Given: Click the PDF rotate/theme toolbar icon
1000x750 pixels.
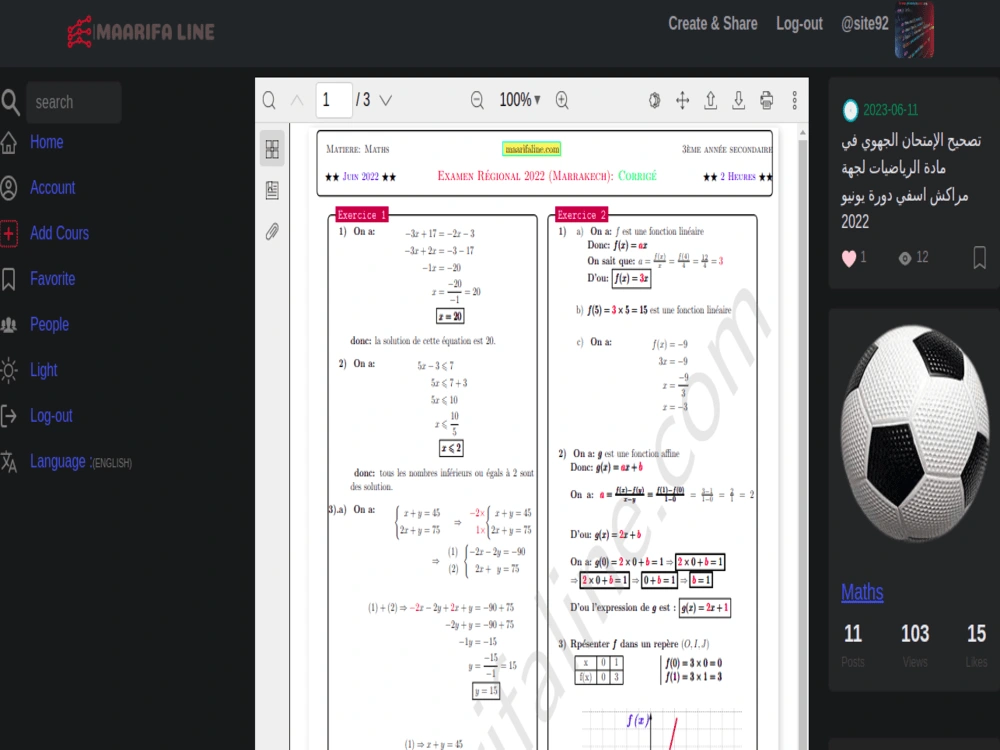Looking at the screenshot, I should pos(654,100).
